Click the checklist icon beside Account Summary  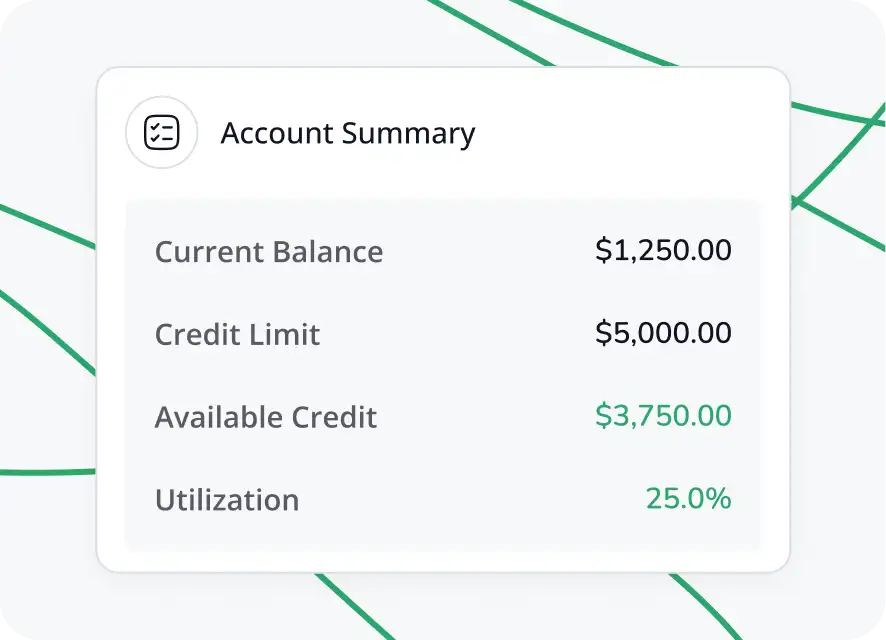[161, 133]
